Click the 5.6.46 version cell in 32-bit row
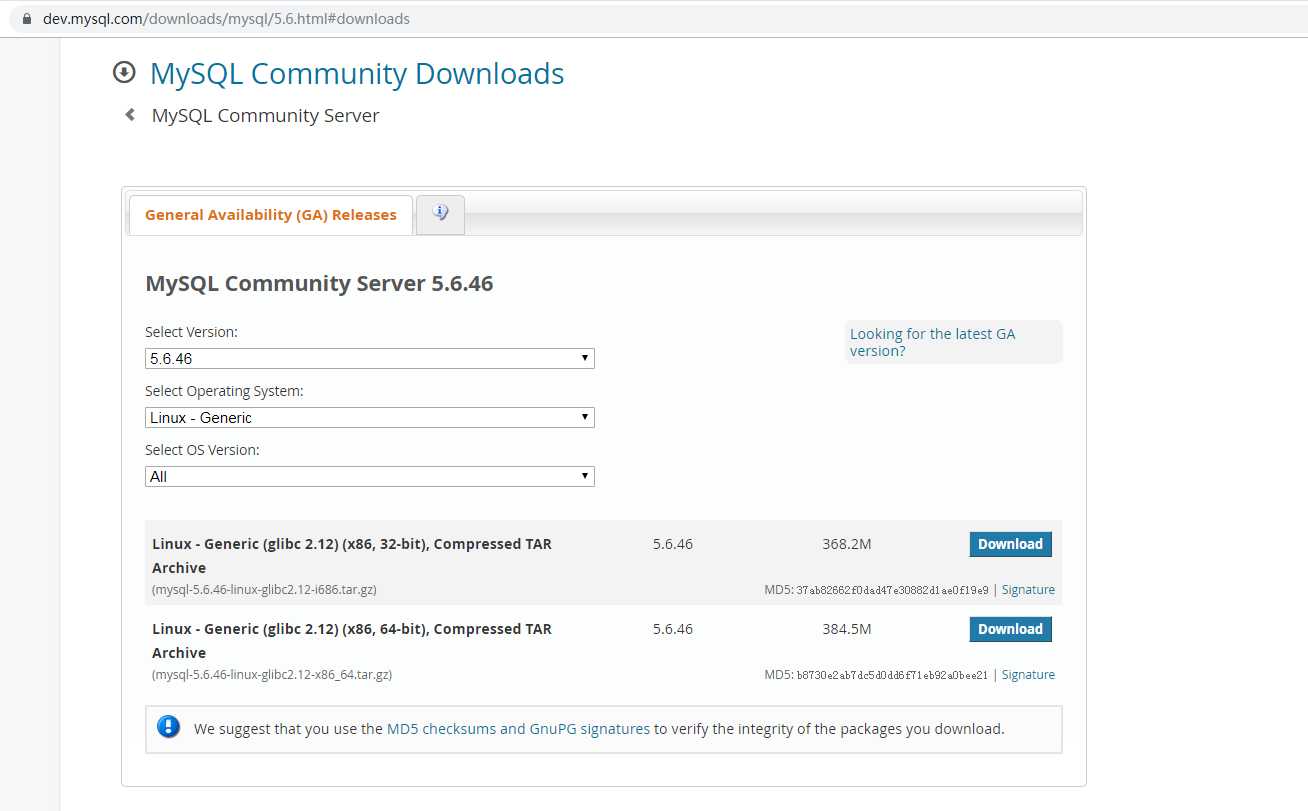This screenshot has width=1308, height=811. click(673, 544)
